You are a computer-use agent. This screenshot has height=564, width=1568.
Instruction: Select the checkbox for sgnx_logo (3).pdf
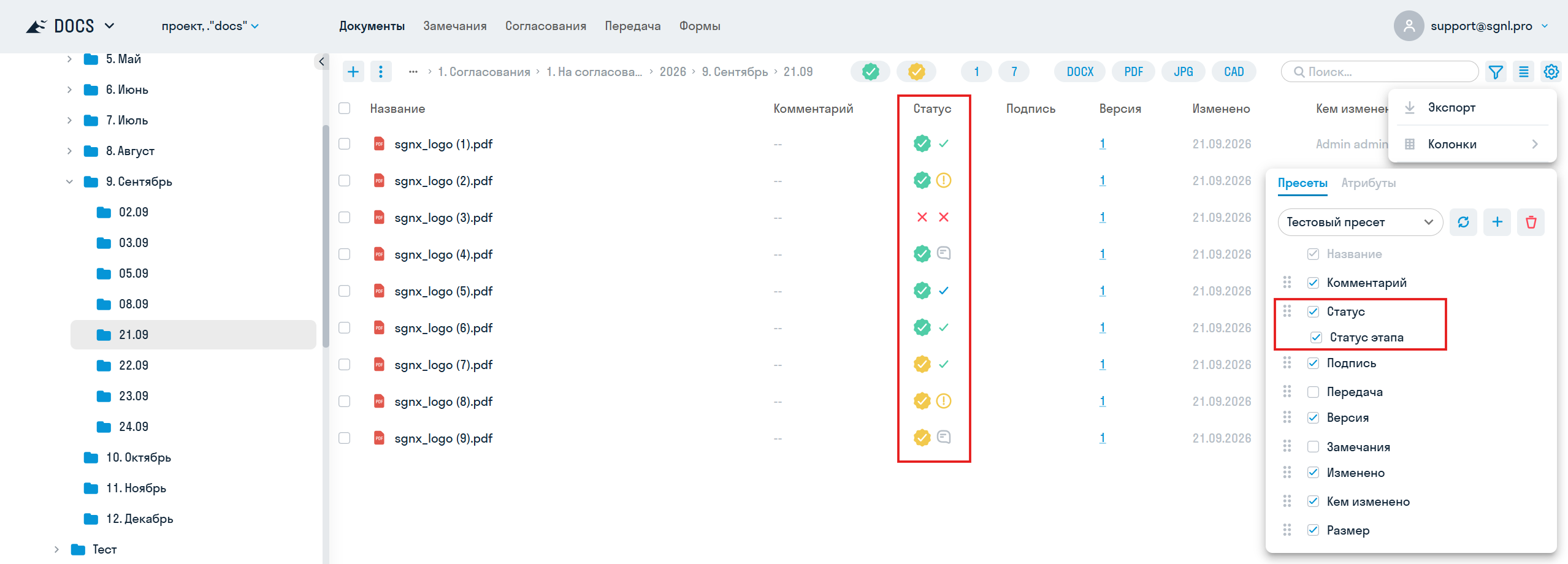coord(345,218)
